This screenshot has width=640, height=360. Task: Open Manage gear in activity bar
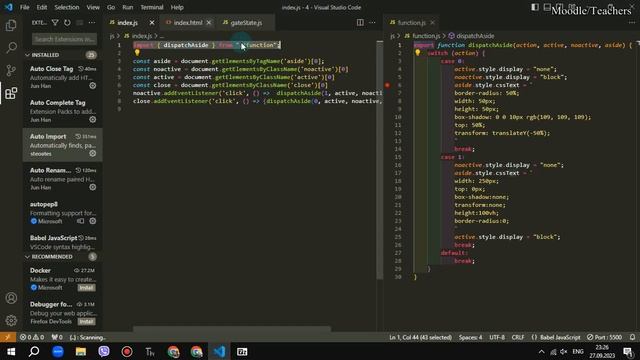(11, 320)
